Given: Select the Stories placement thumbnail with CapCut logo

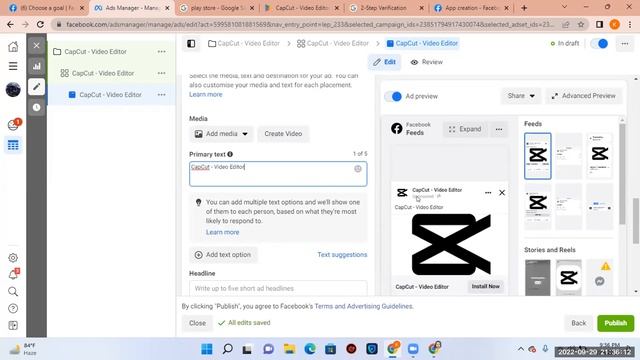Looking at the screenshot, I should click(569, 278).
